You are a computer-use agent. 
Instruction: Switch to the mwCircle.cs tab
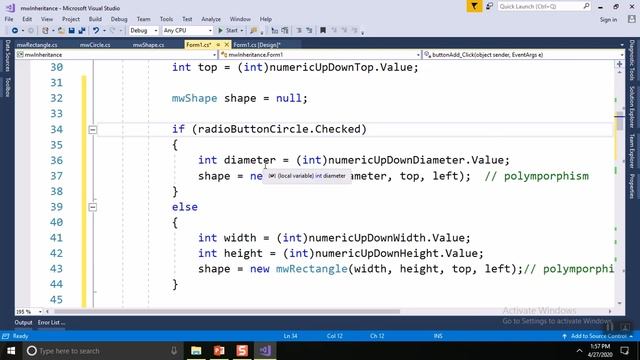[95, 45]
